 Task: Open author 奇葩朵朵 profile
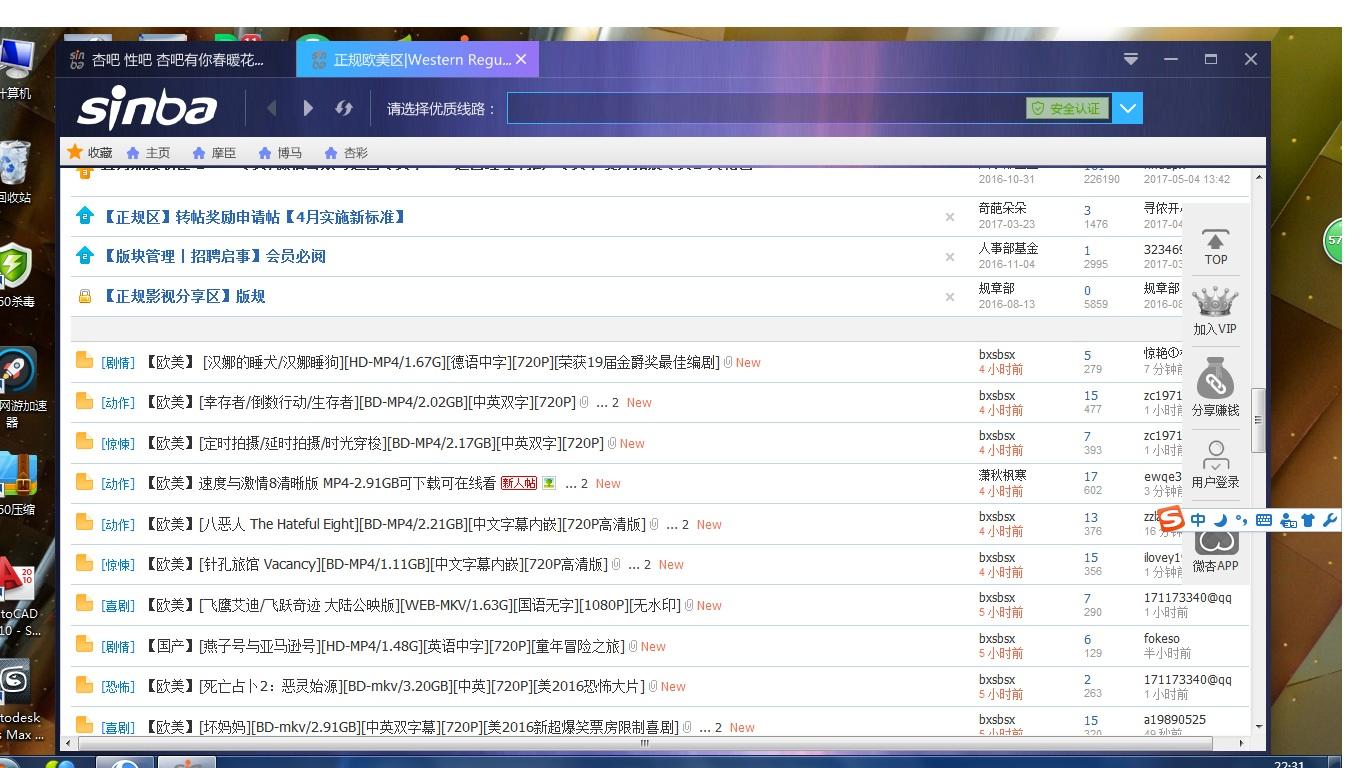(1003, 209)
